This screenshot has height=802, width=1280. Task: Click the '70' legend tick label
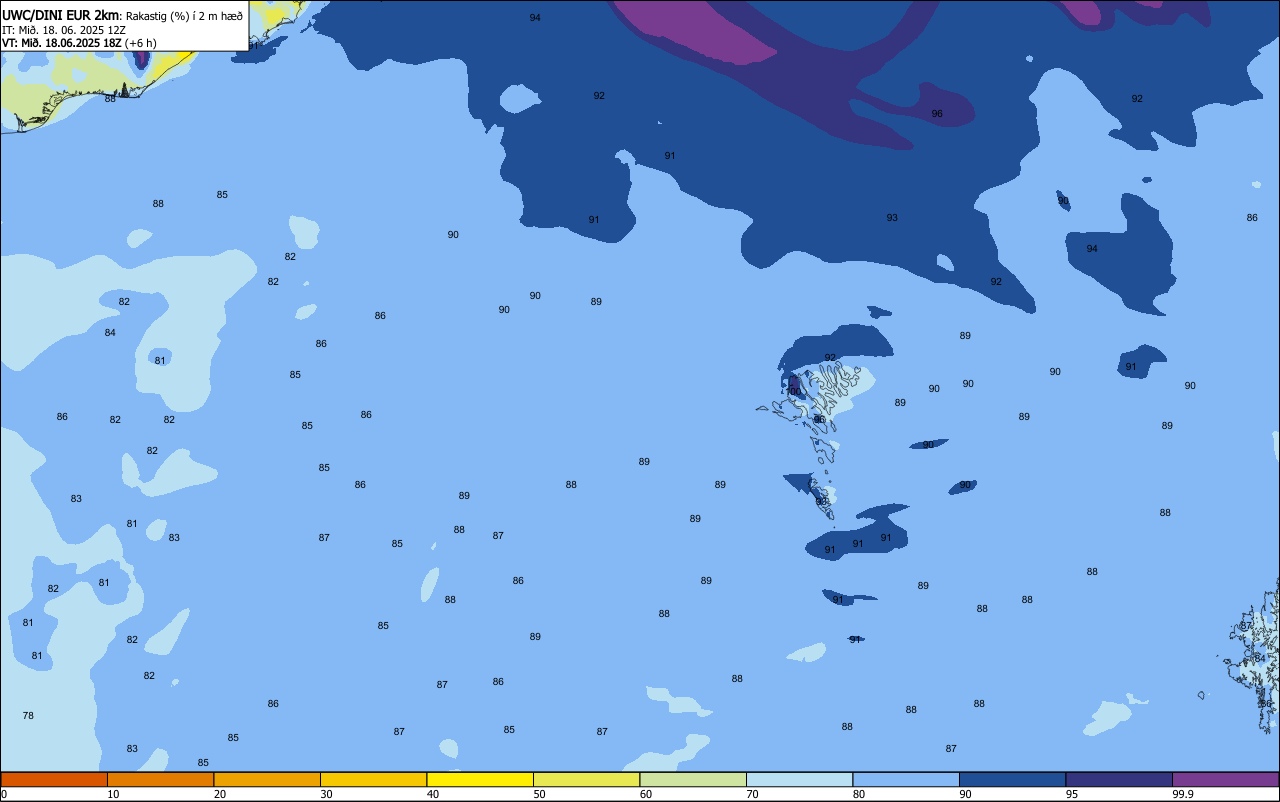[753, 794]
